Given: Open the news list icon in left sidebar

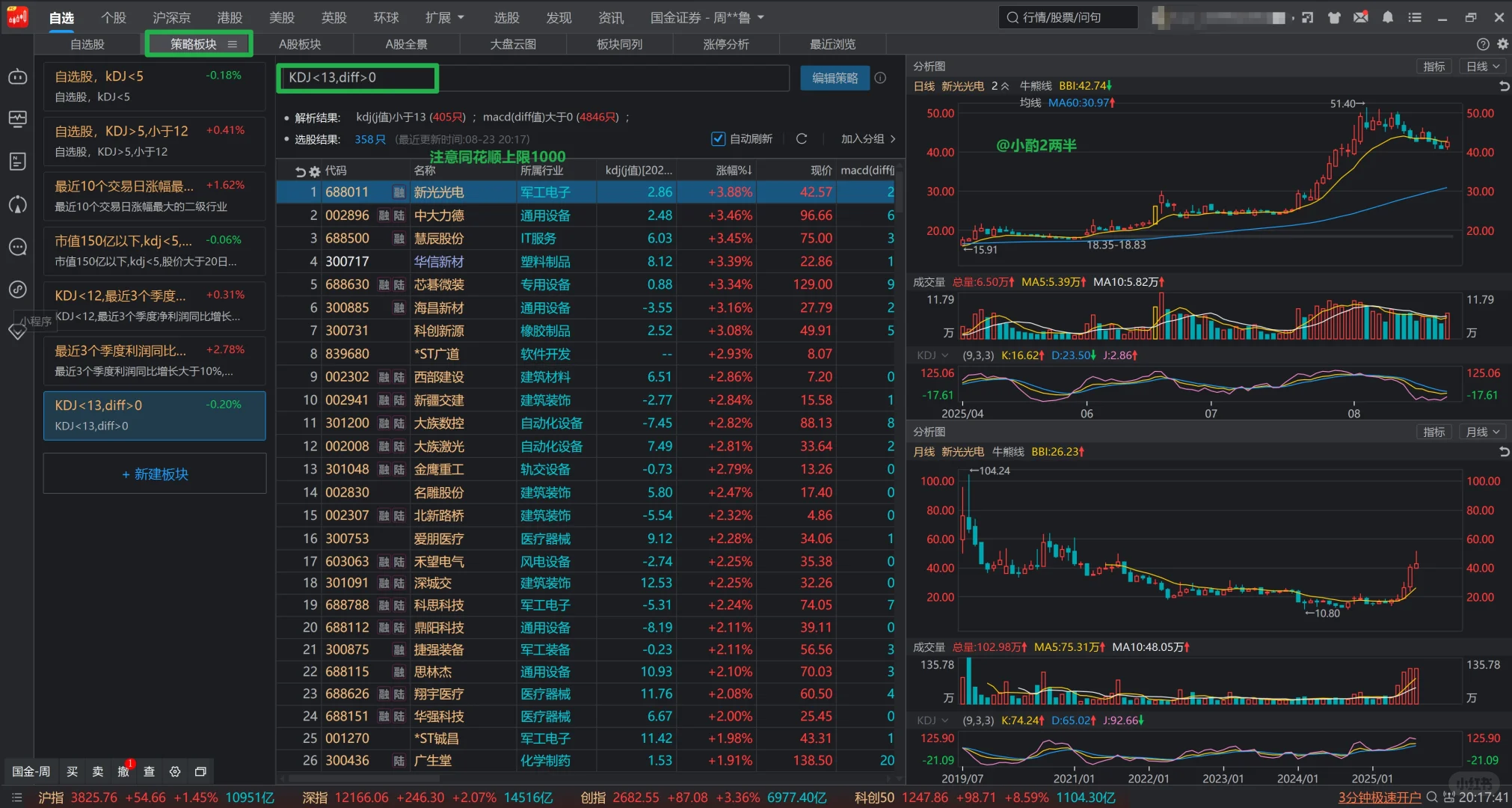Looking at the screenshot, I should (x=17, y=162).
